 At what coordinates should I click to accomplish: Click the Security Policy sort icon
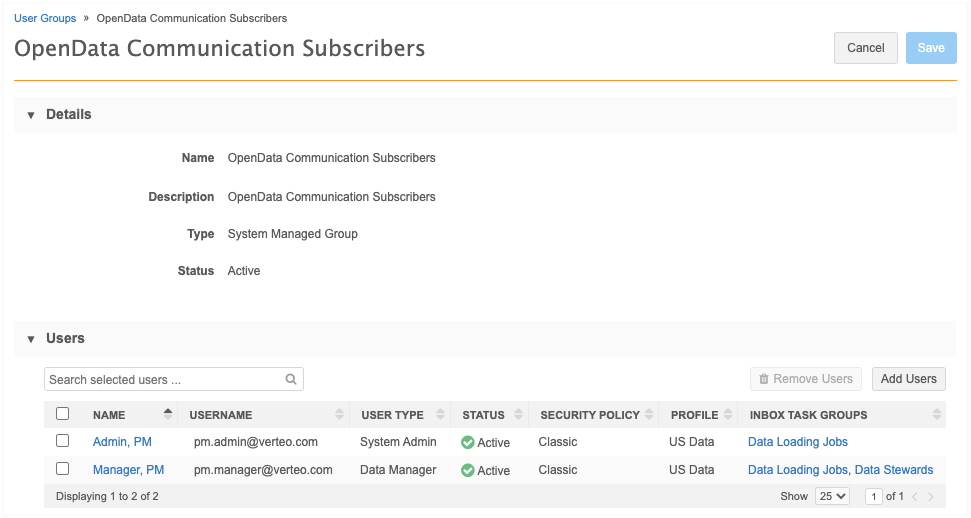(651, 415)
